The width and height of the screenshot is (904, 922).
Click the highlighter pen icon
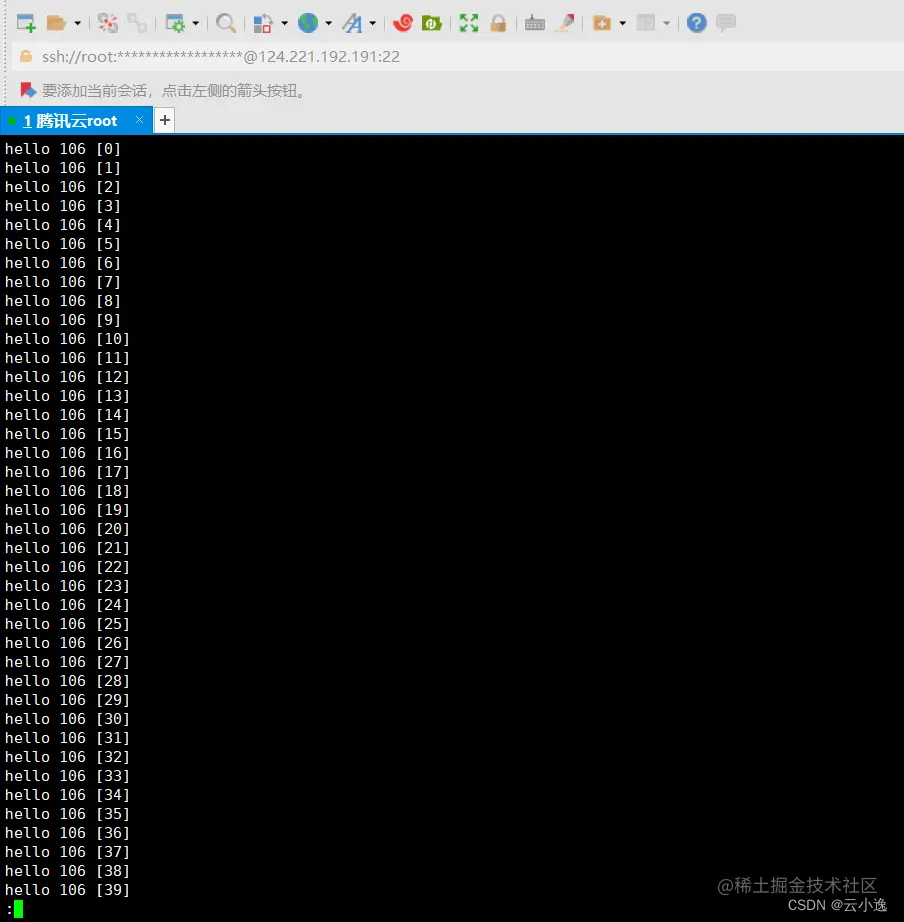[x=565, y=24]
